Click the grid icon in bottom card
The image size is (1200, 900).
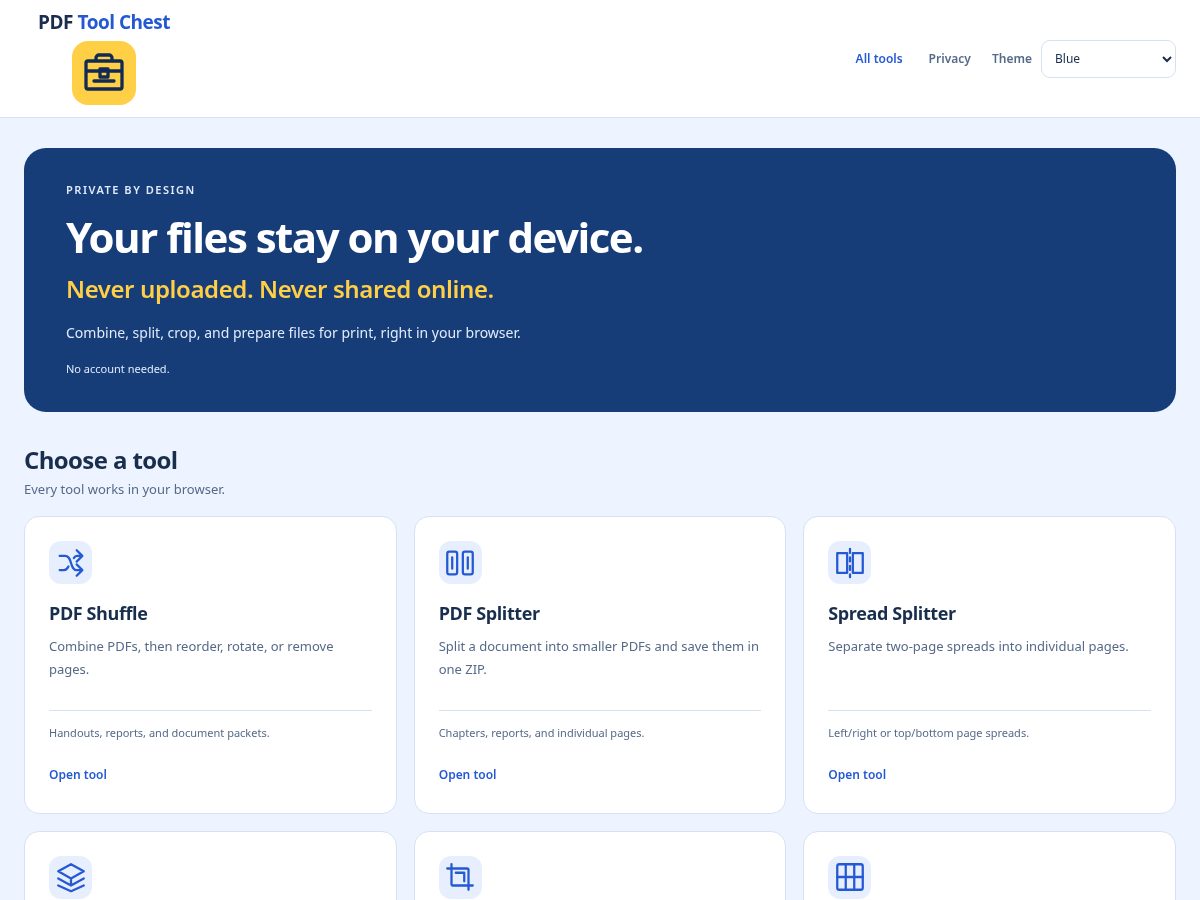tap(849, 877)
